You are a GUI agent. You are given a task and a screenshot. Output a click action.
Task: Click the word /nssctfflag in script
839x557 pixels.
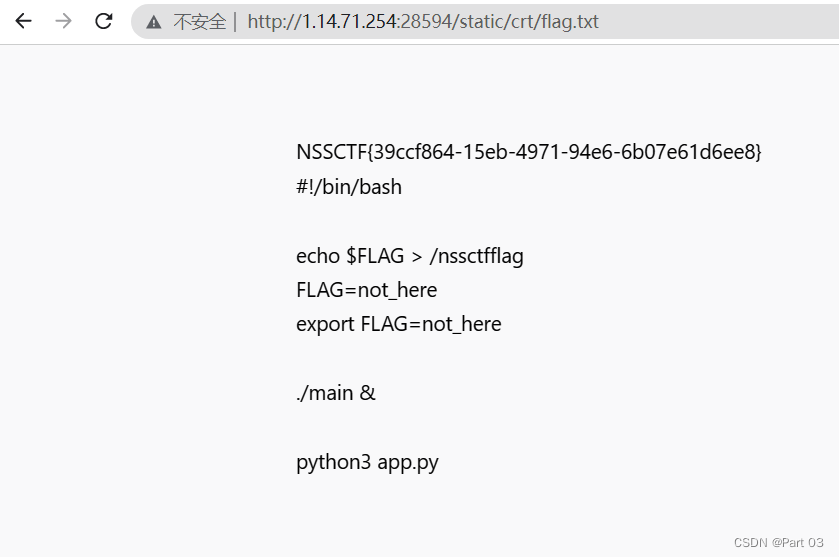click(x=477, y=256)
